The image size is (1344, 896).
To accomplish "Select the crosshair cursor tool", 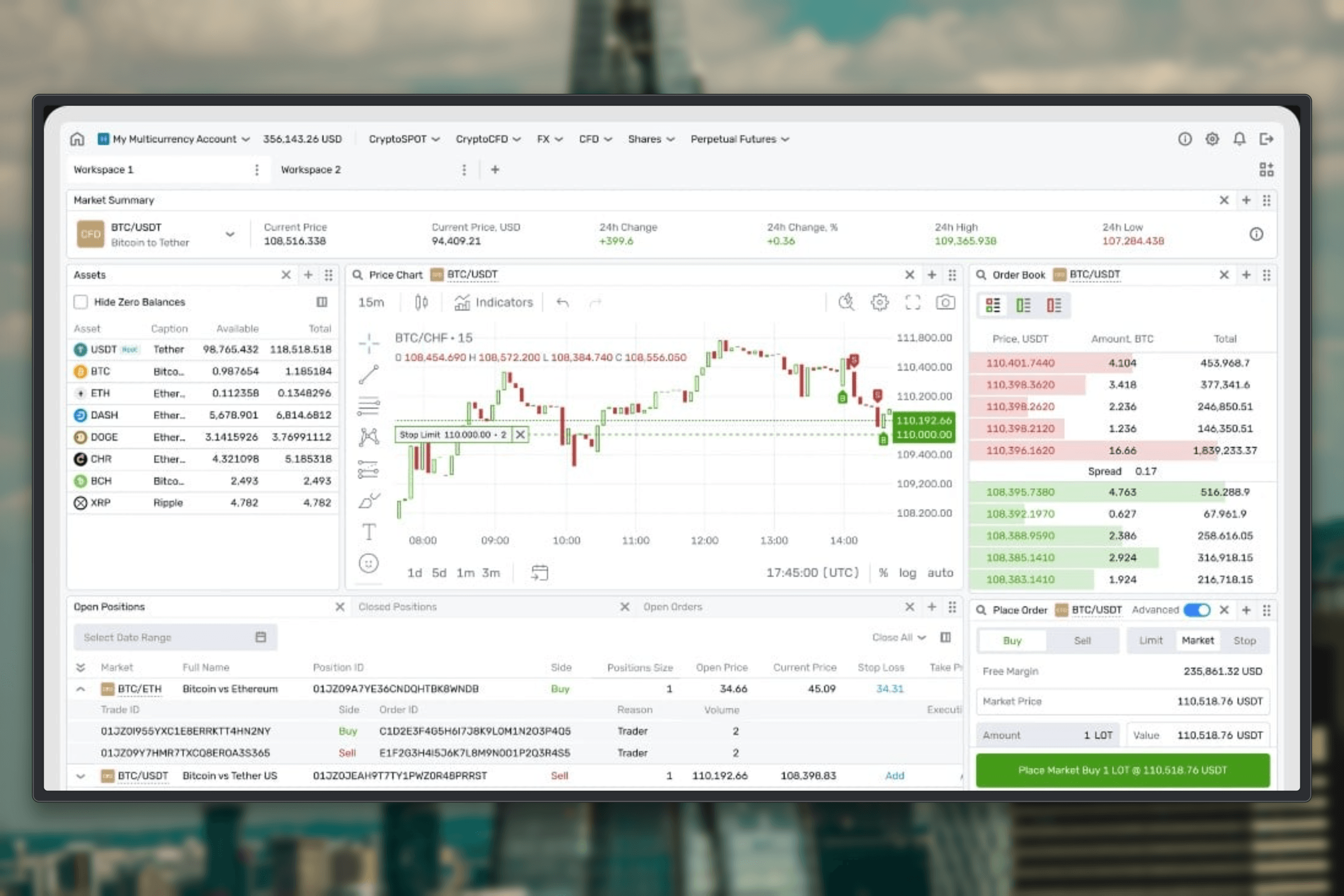I will click(x=369, y=343).
